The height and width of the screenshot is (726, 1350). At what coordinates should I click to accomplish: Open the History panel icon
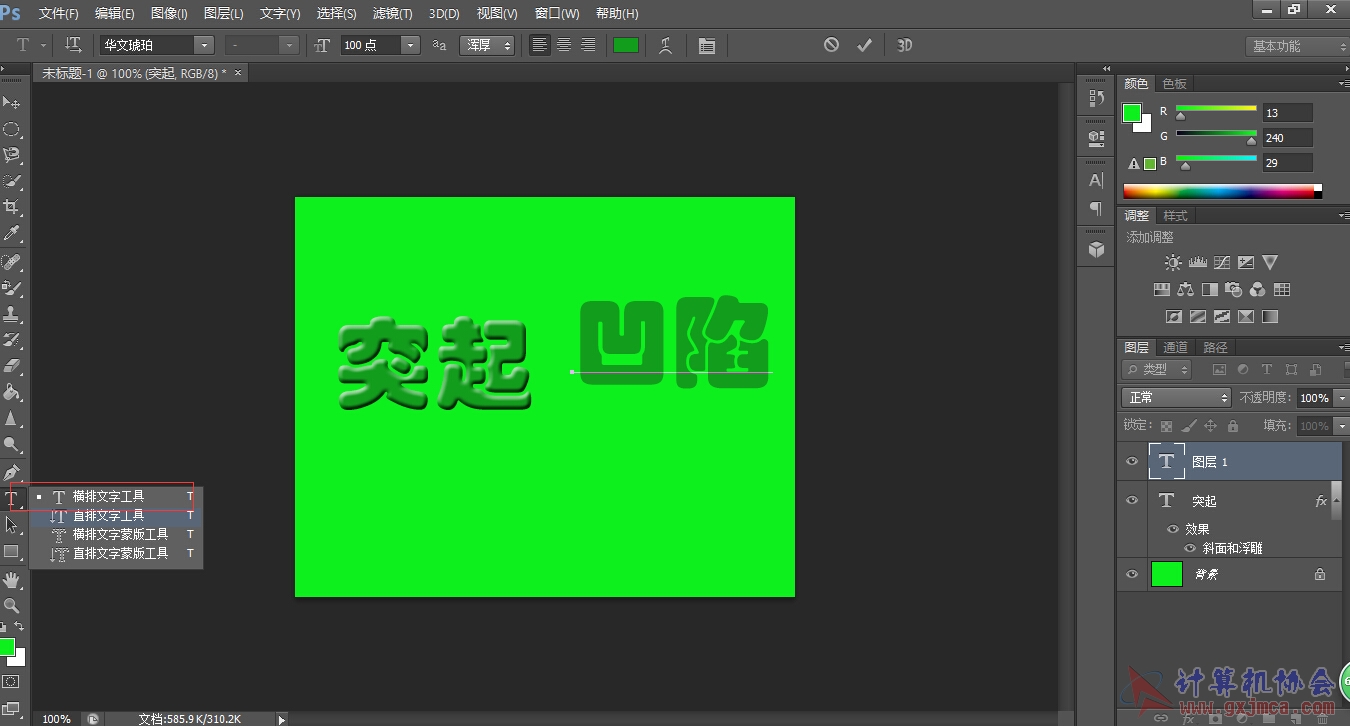pyautogui.click(x=1096, y=99)
